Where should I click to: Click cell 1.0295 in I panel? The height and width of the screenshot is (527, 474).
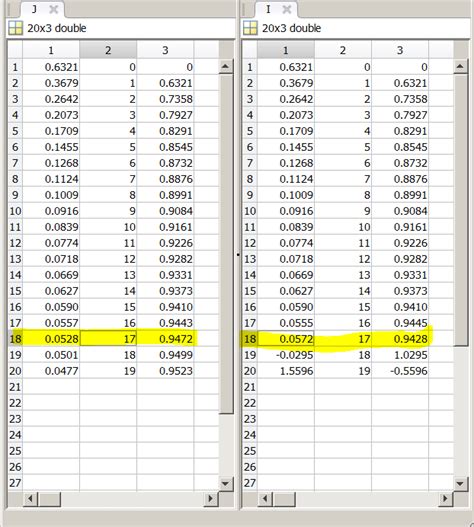(x=400, y=355)
